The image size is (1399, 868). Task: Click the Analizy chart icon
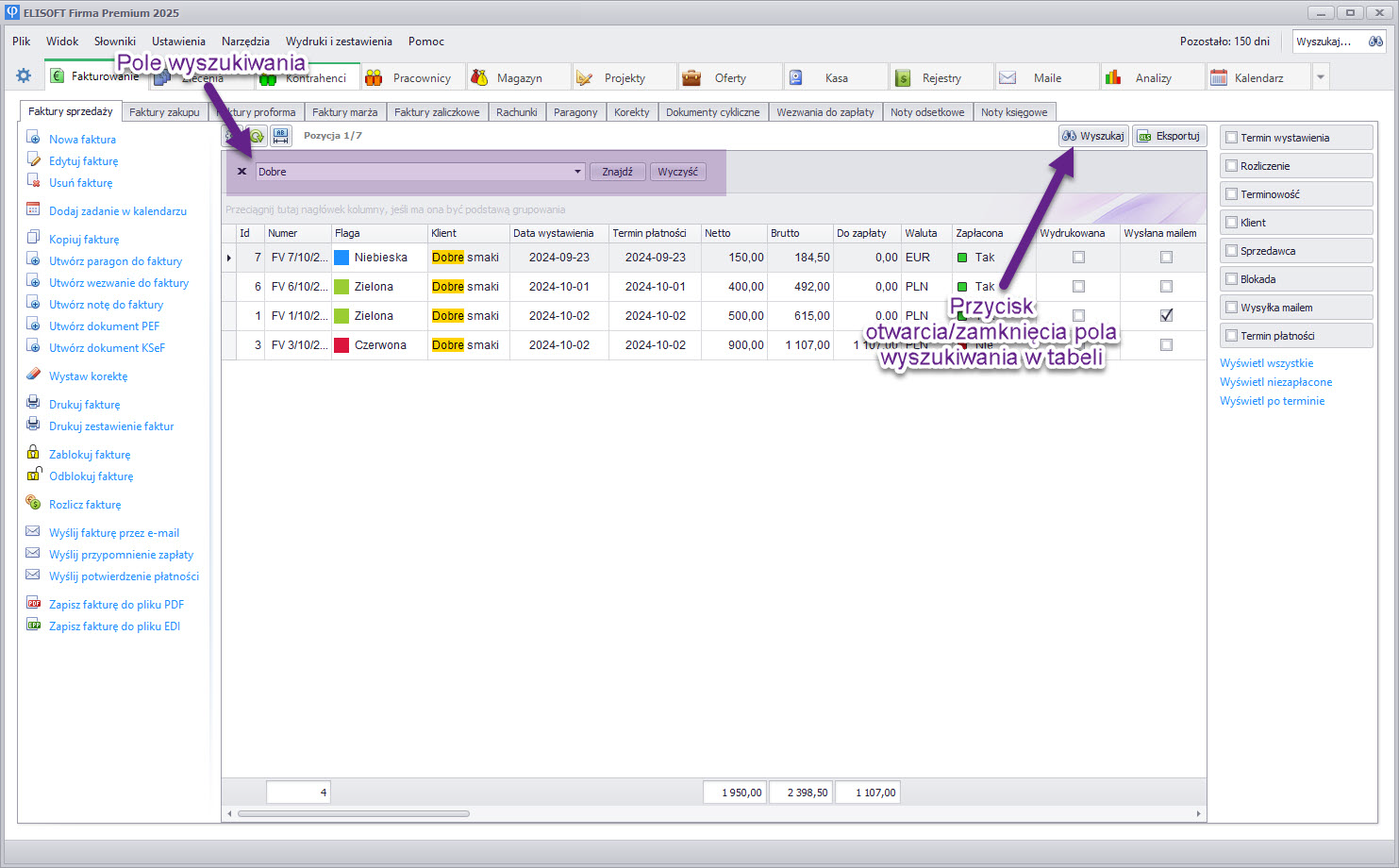coord(1113,77)
